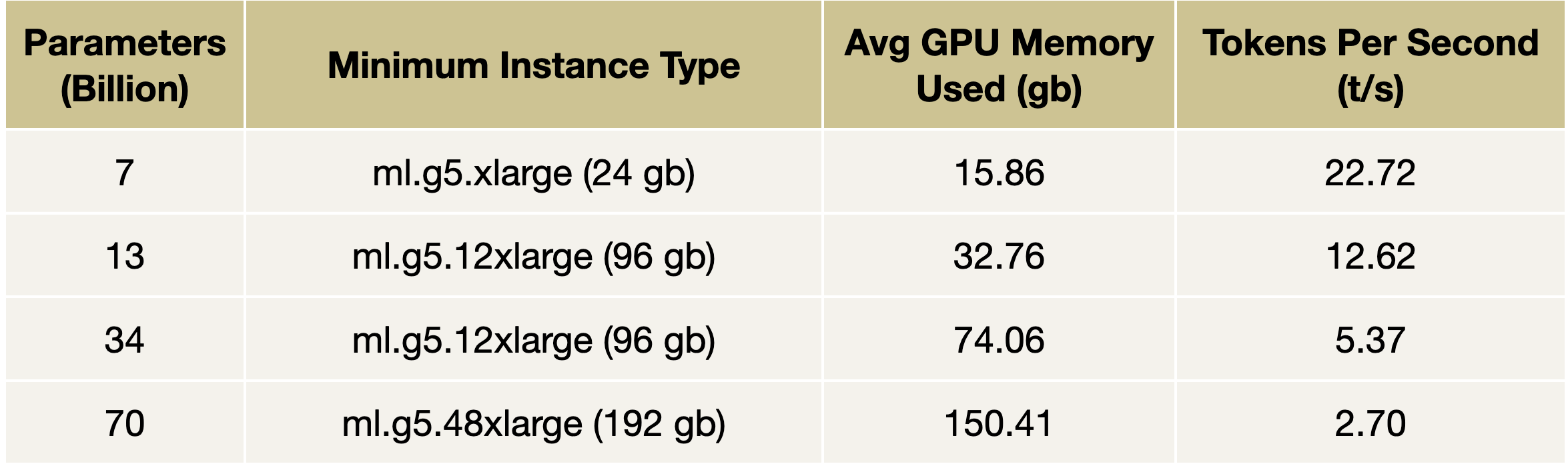The height and width of the screenshot is (472, 1568).
Task: Select the 34 billion parameters cell
Action: pyautogui.click(x=125, y=340)
